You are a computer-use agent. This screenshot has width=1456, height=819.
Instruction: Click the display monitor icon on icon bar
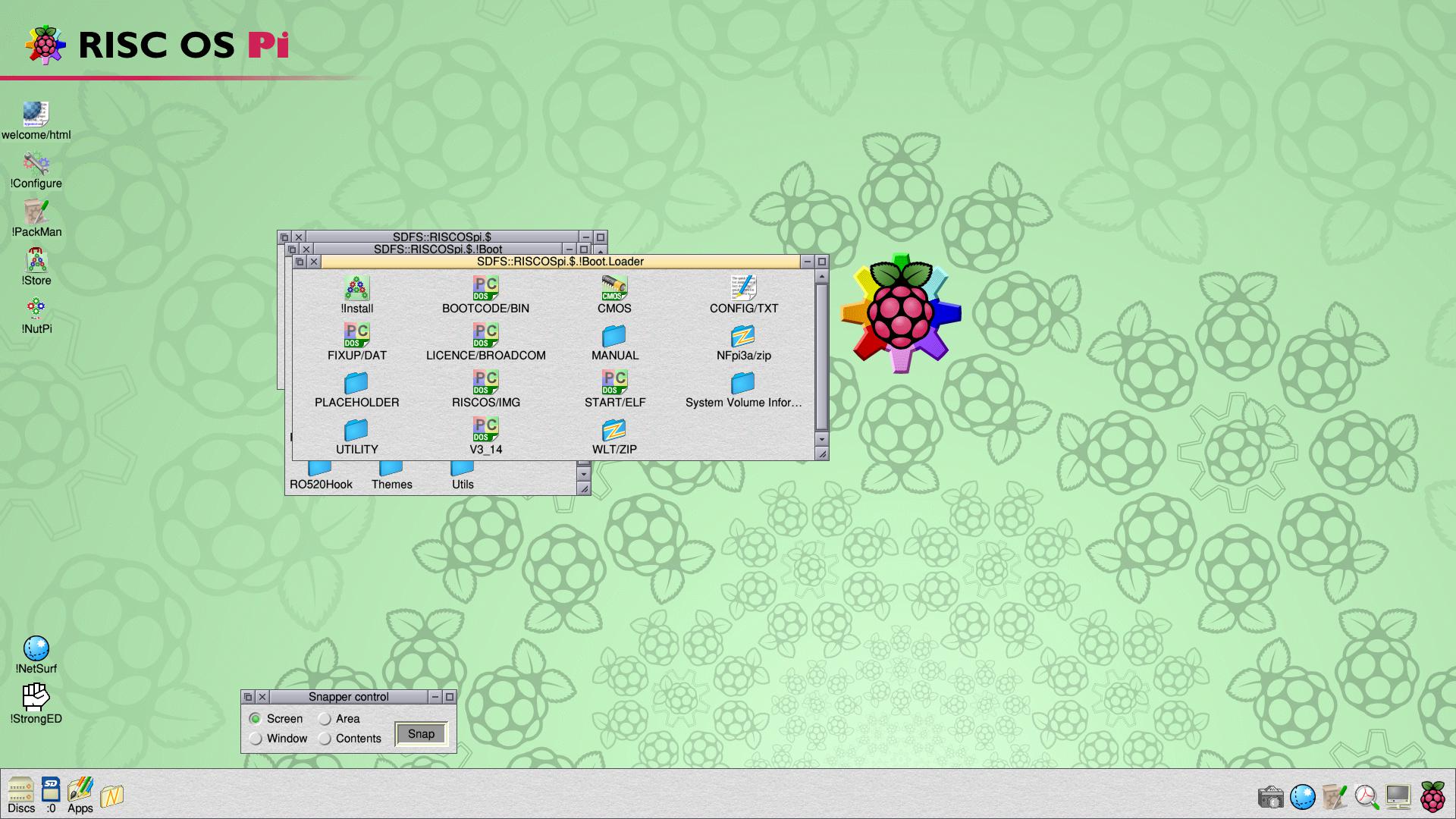[1398, 796]
